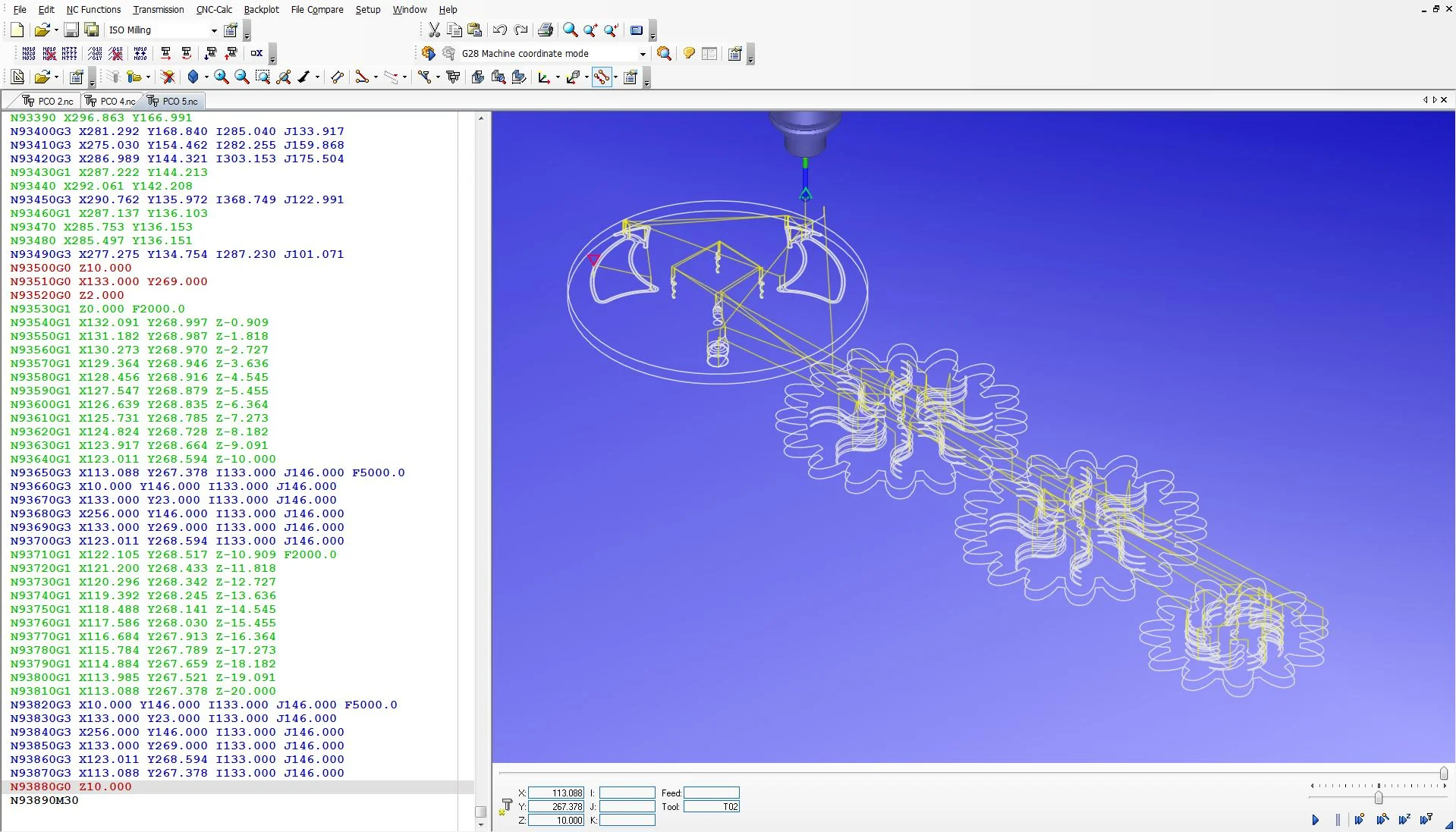Cut selection with the scissors icon
This screenshot has width=1456, height=832.
(x=434, y=30)
